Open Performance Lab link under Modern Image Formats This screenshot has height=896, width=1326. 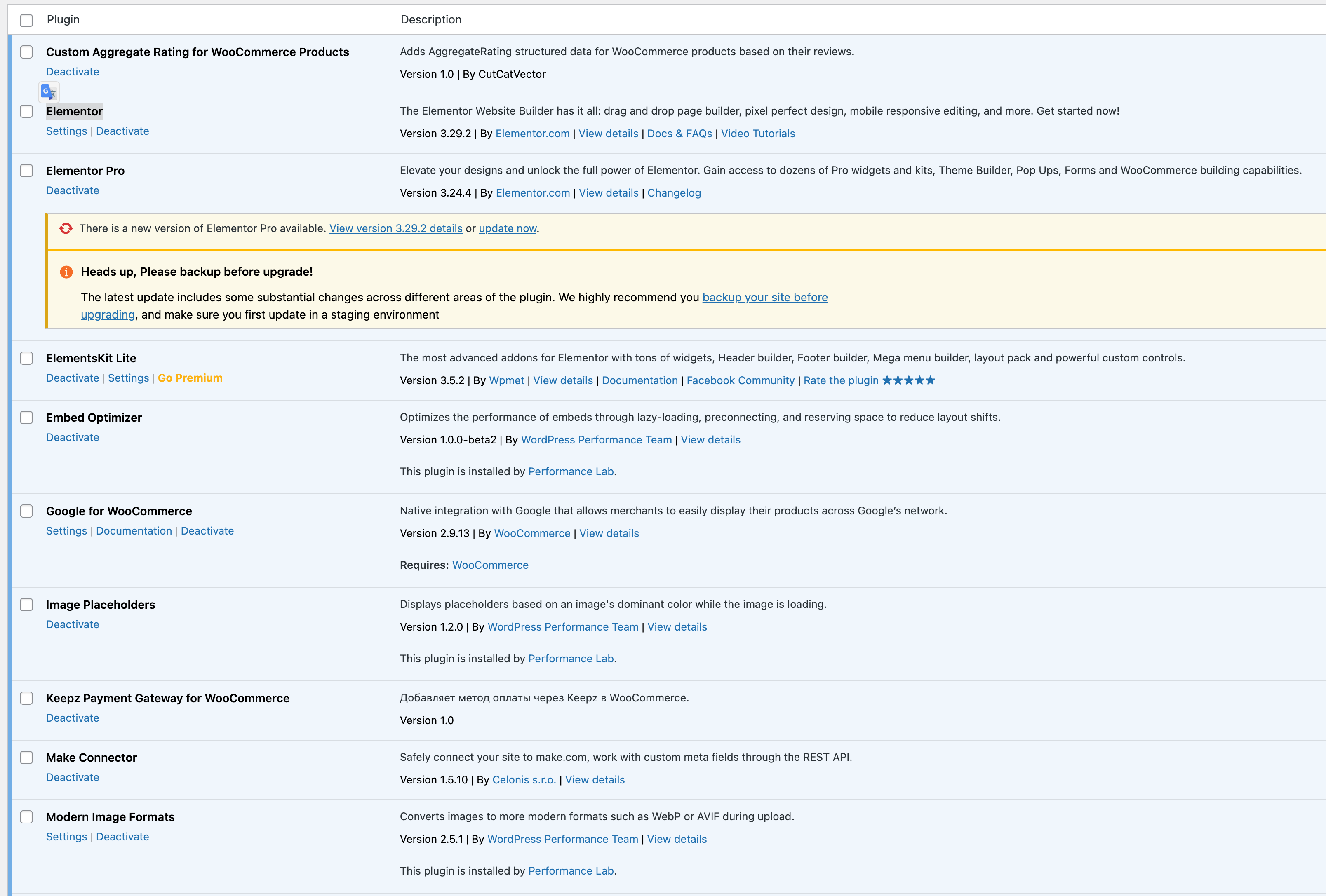[571, 871]
